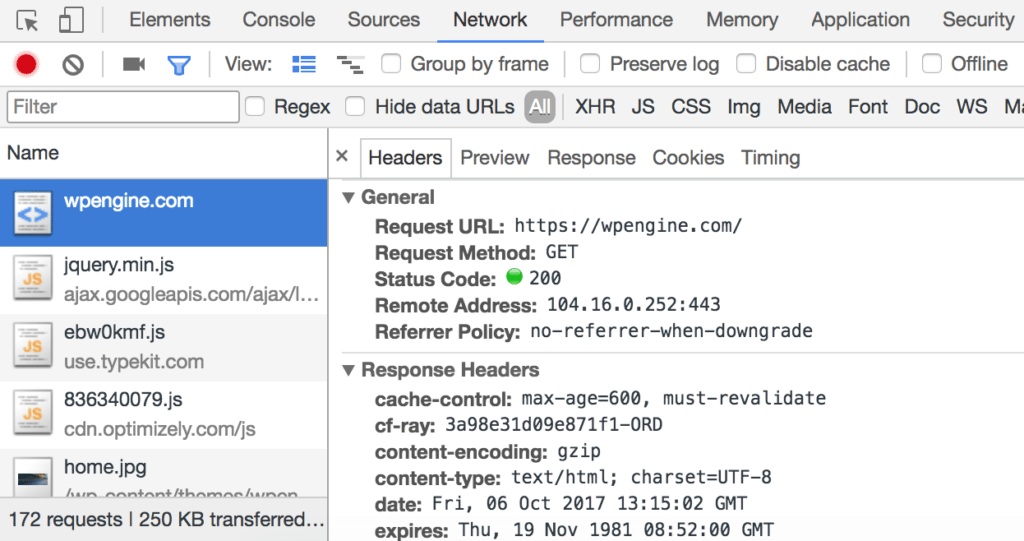
Task: Stop recording with the red record button
Action: click(x=26, y=65)
